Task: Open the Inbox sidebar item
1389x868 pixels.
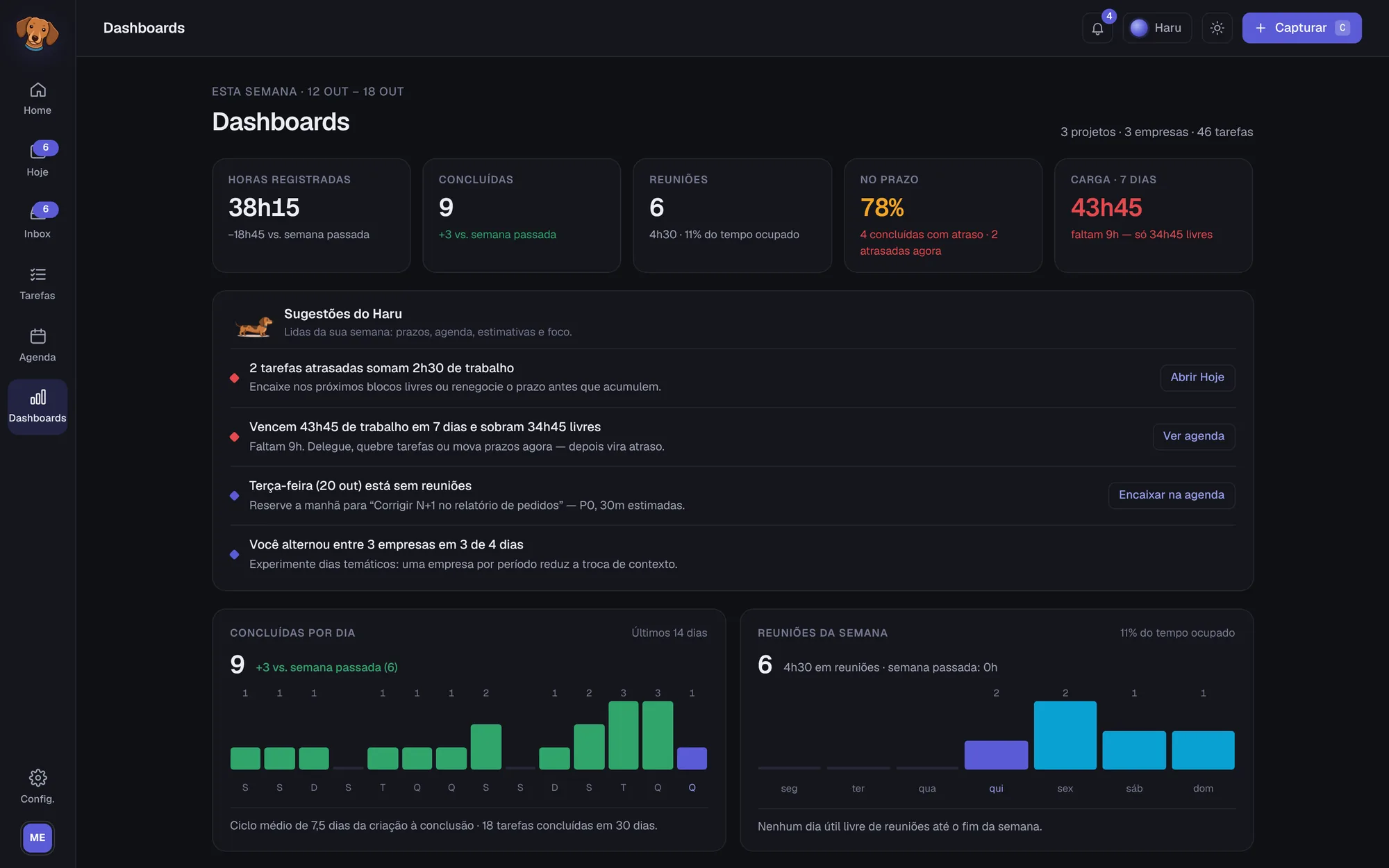Action: pyautogui.click(x=38, y=222)
